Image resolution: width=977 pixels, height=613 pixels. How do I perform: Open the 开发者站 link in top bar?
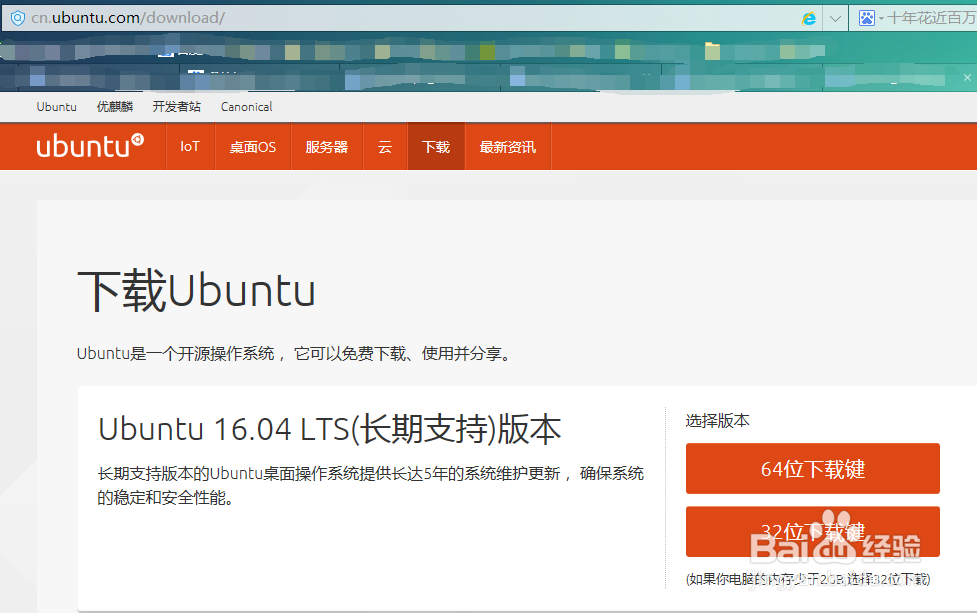(176, 107)
